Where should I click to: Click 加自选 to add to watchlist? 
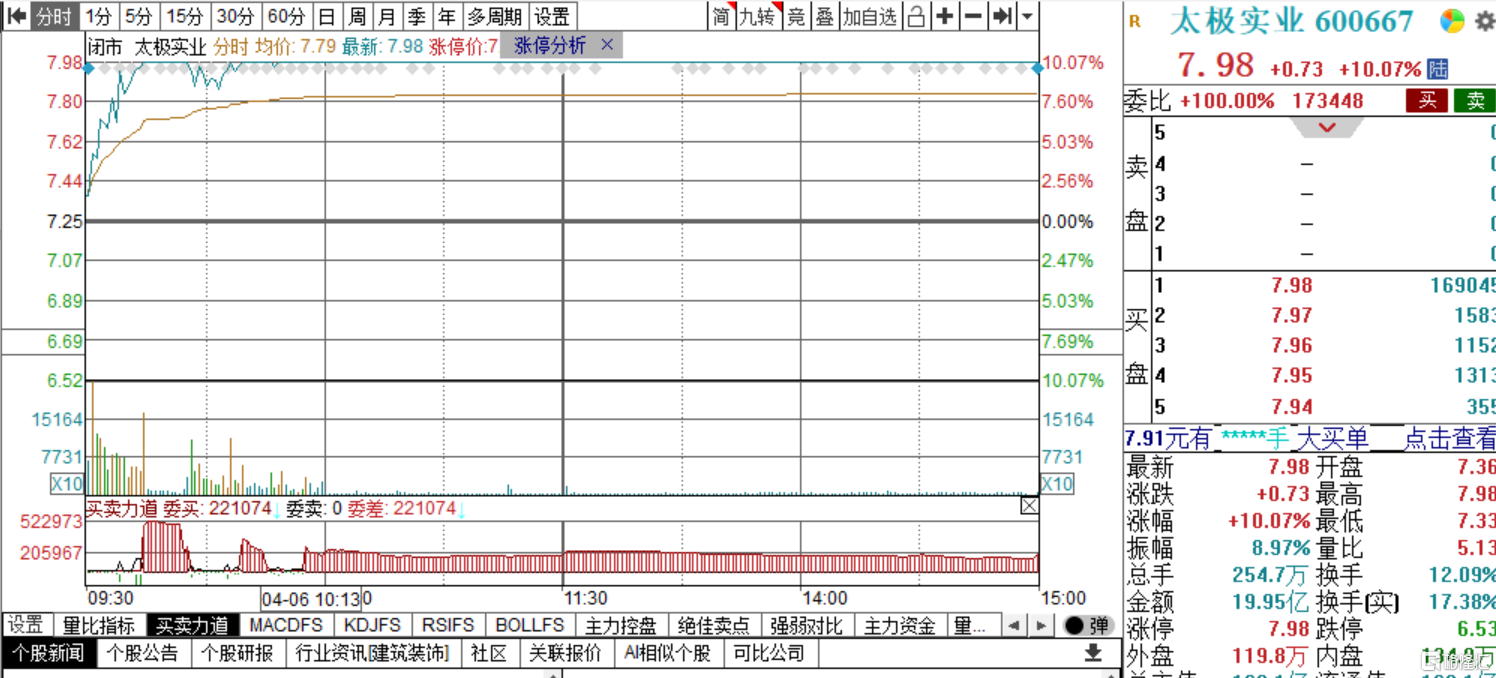870,16
